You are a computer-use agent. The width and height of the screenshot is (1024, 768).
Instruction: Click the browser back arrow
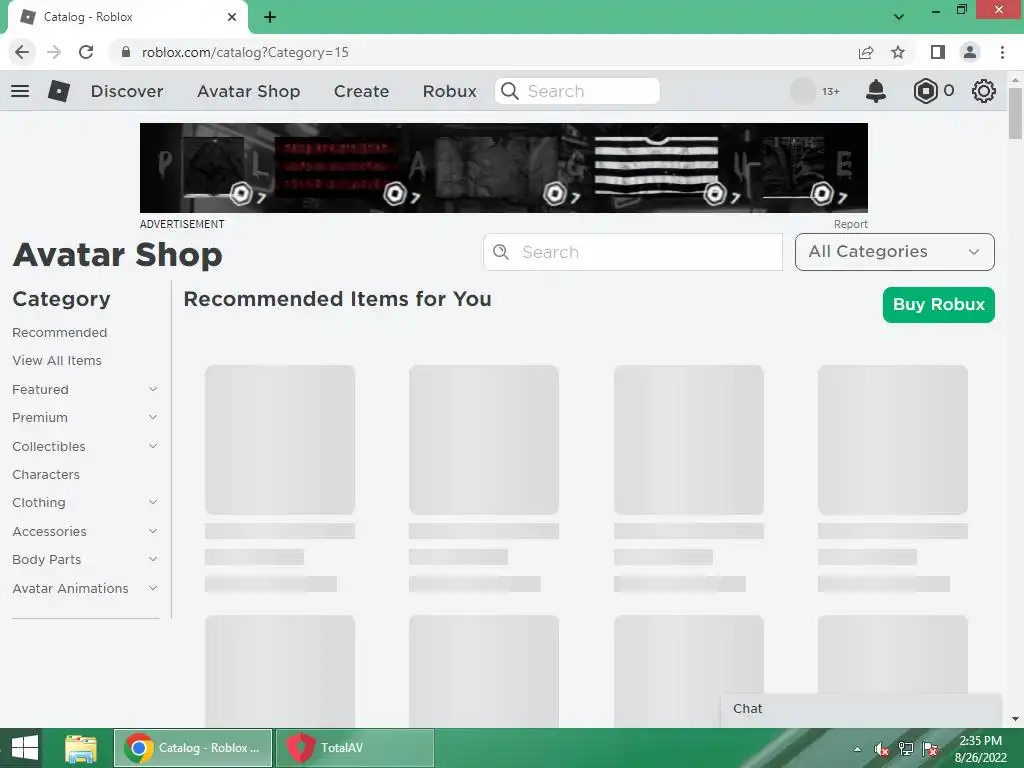coord(22,52)
